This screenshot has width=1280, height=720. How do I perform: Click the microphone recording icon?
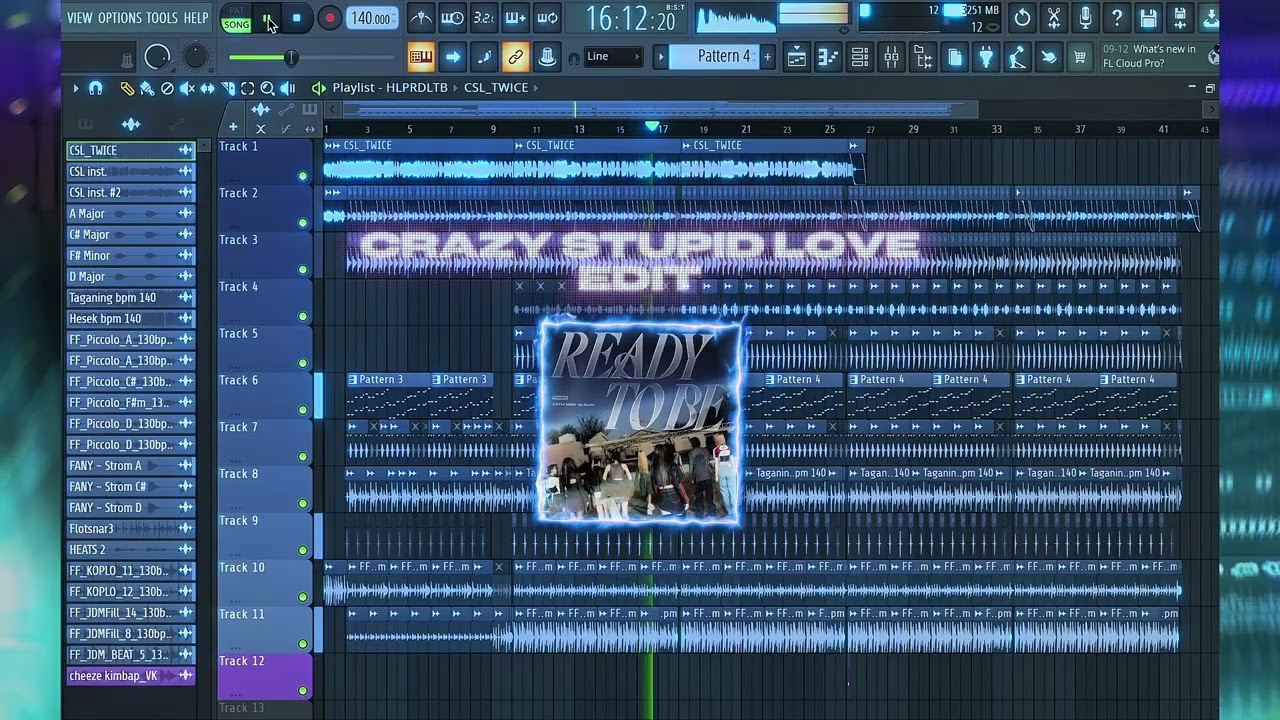click(1085, 18)
